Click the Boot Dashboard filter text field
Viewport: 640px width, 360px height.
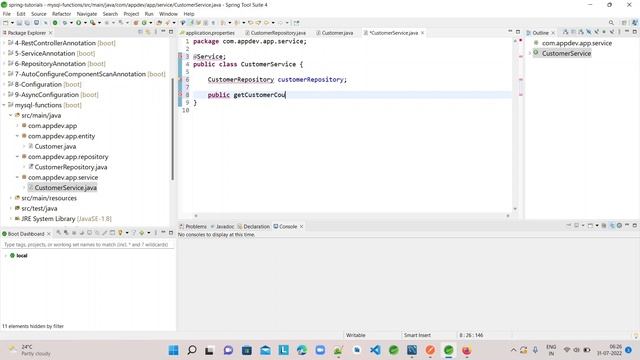pyautogui.click(x=87, y=244)
